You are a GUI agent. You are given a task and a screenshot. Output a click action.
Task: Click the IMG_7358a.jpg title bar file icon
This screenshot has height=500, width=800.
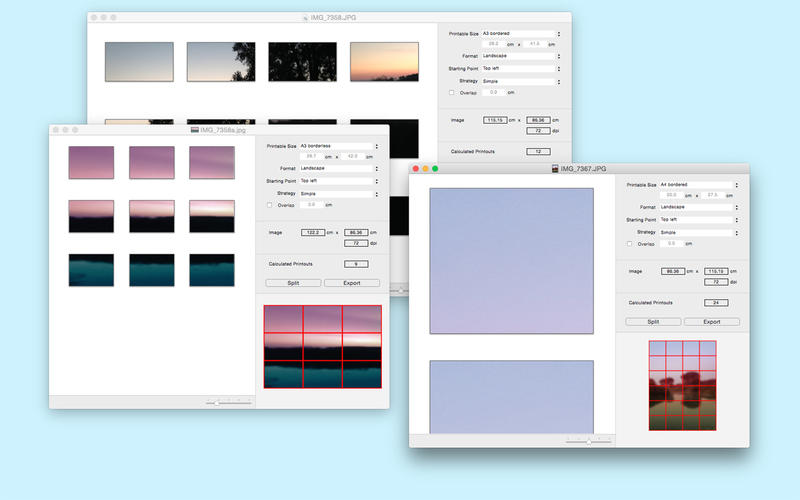(195, 130)
